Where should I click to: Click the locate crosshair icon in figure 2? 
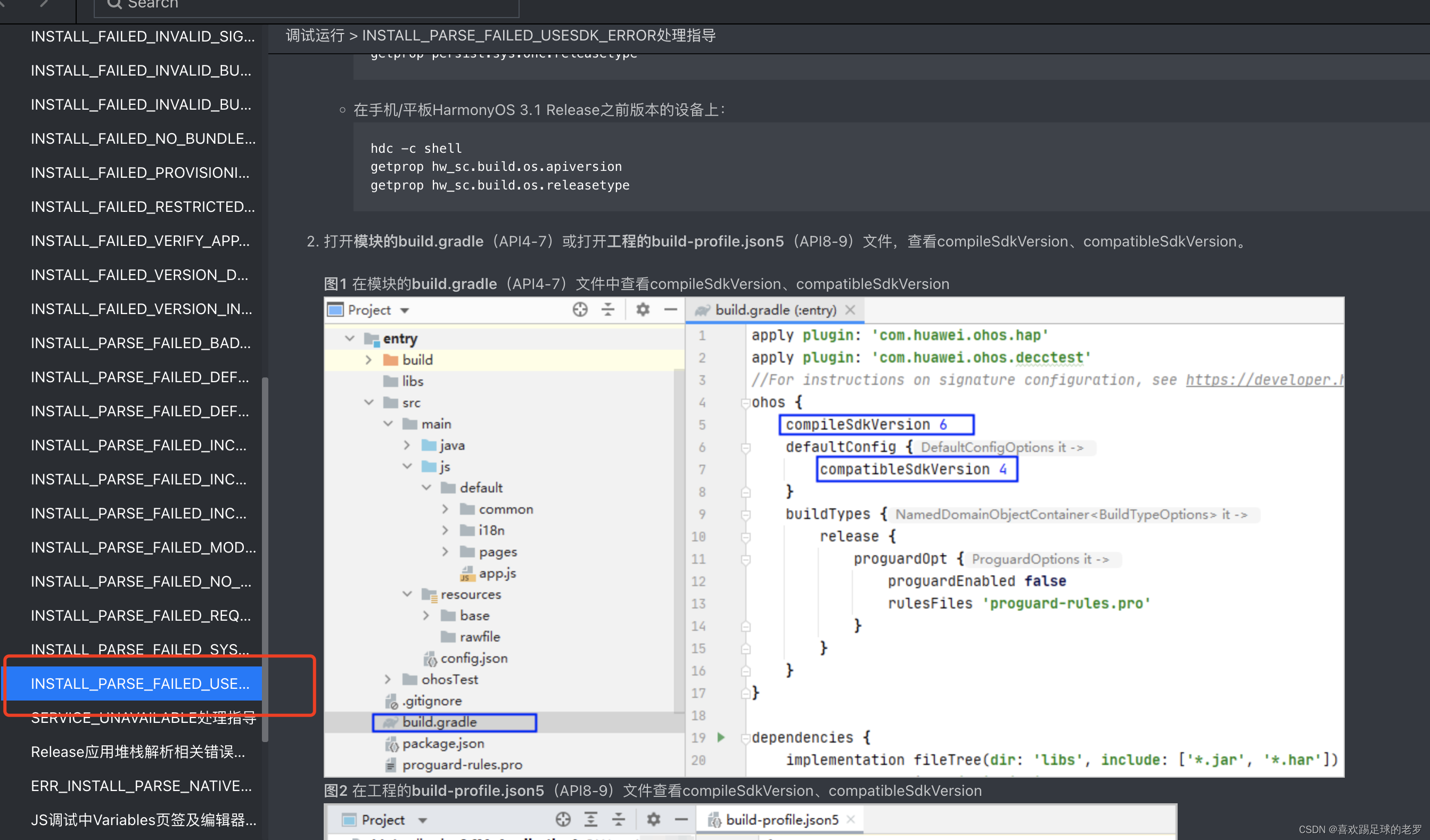pos(563,819)
